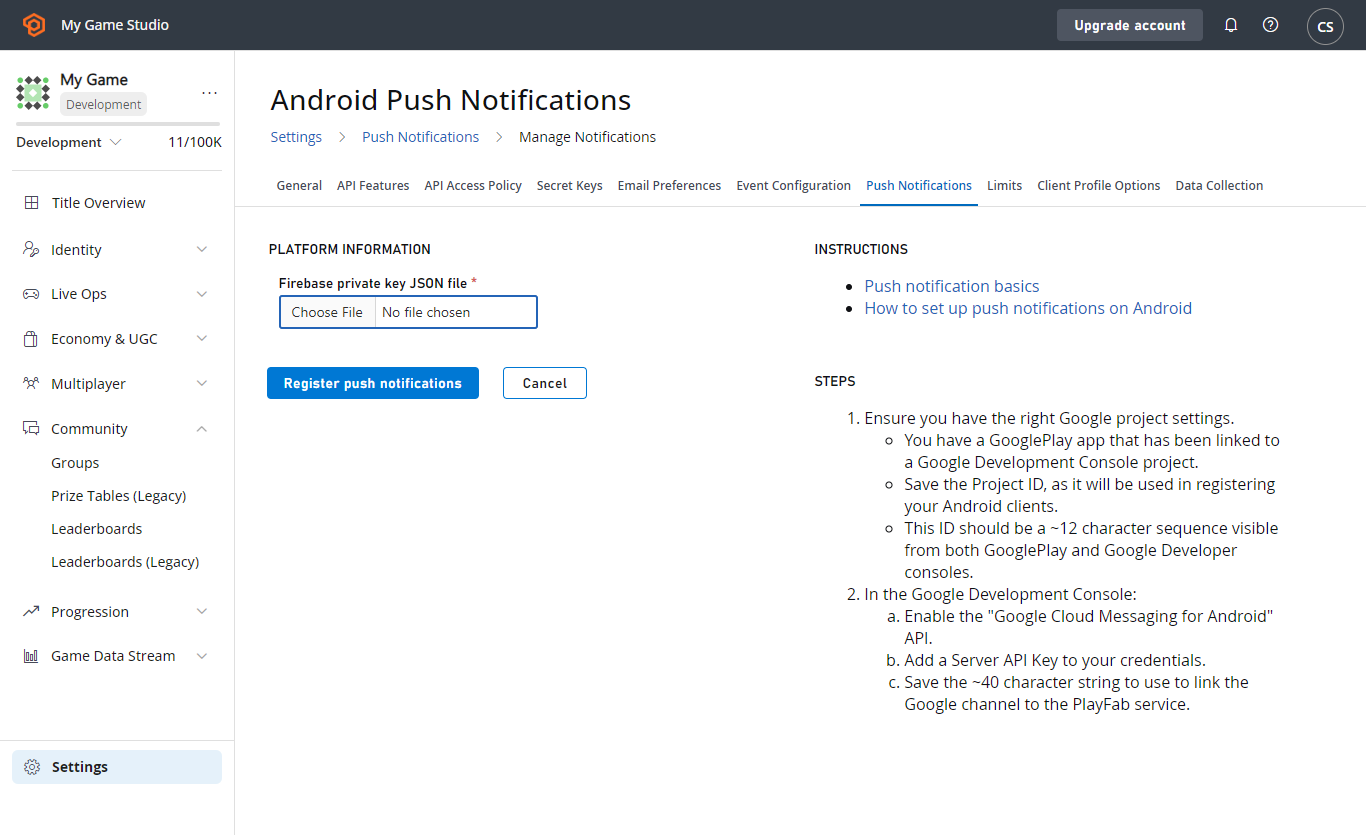Expand the Identity section chevron
1366x835 pixels.
point(202,249)
